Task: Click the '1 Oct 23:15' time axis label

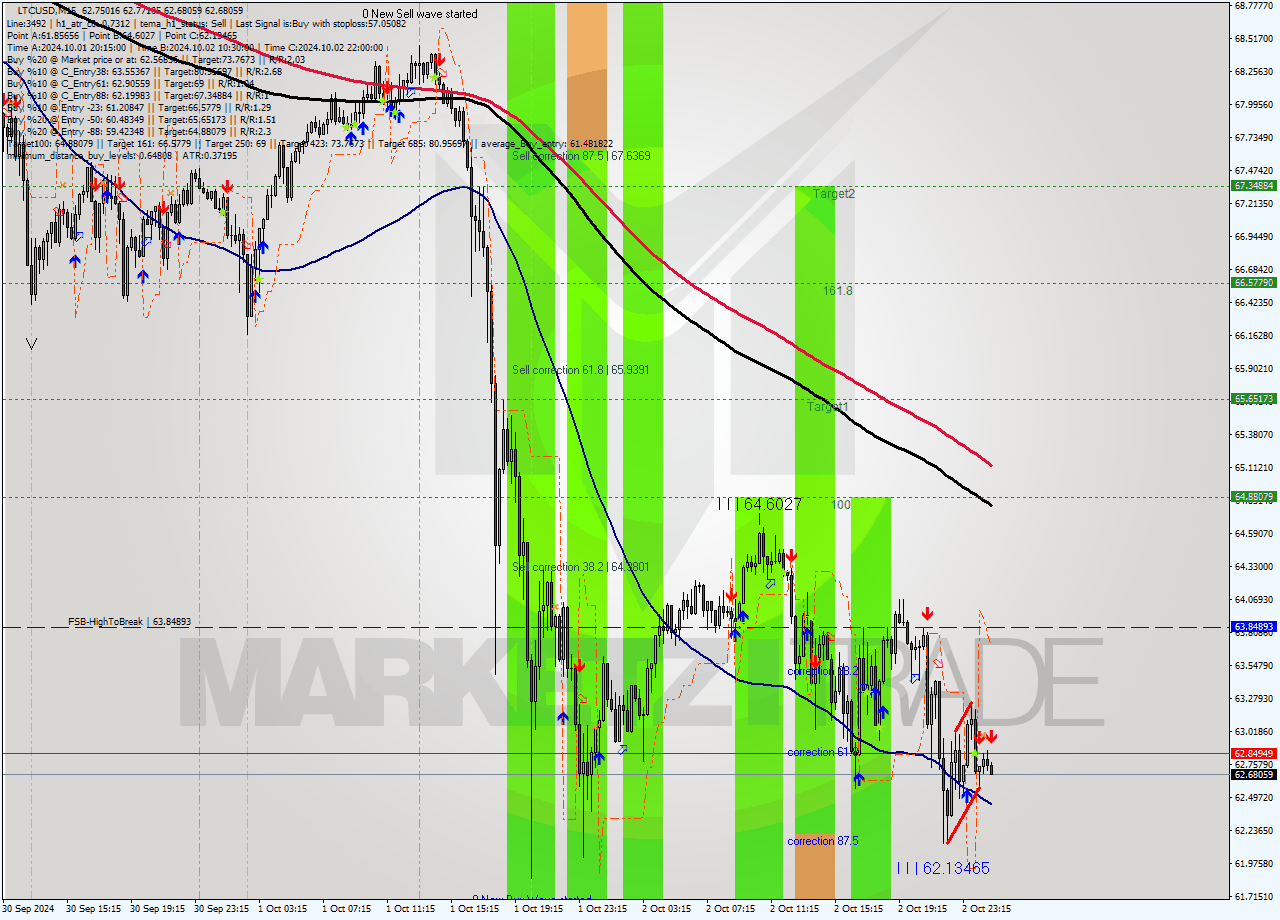Action: [603, 909]
